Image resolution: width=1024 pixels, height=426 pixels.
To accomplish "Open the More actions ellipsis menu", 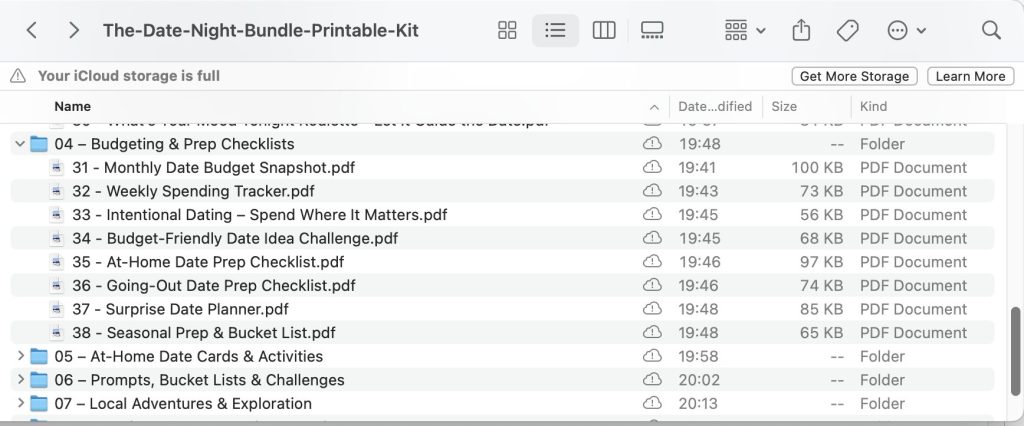I will (906, 30).
